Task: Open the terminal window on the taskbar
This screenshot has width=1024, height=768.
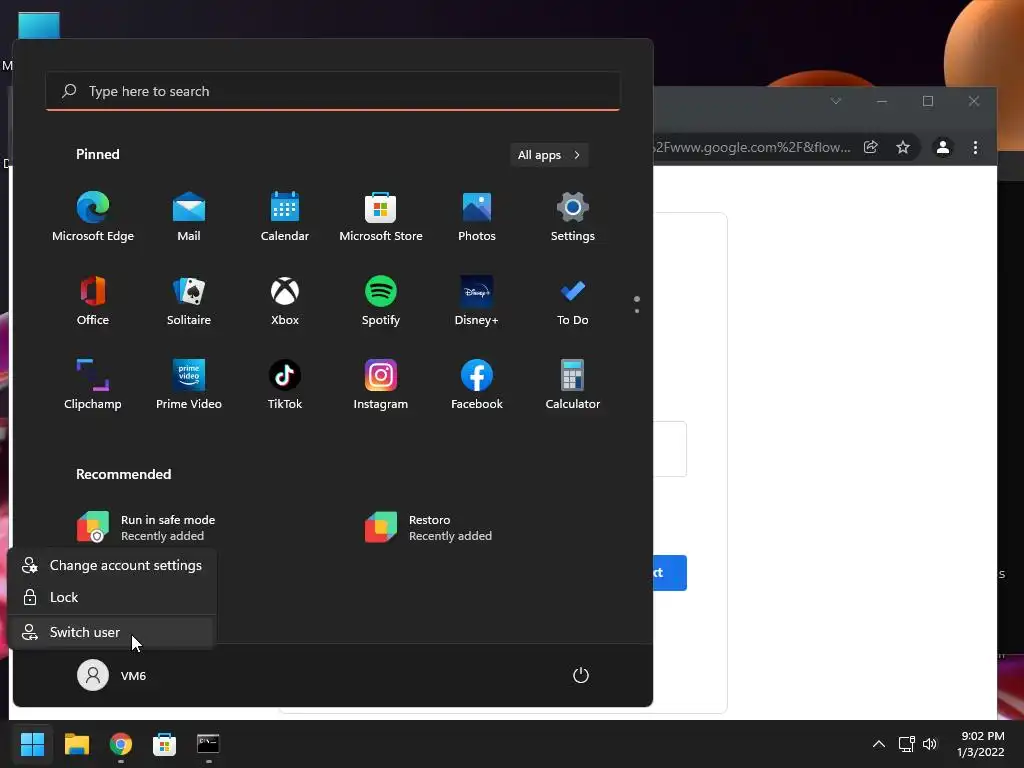Action: (208, 744)
